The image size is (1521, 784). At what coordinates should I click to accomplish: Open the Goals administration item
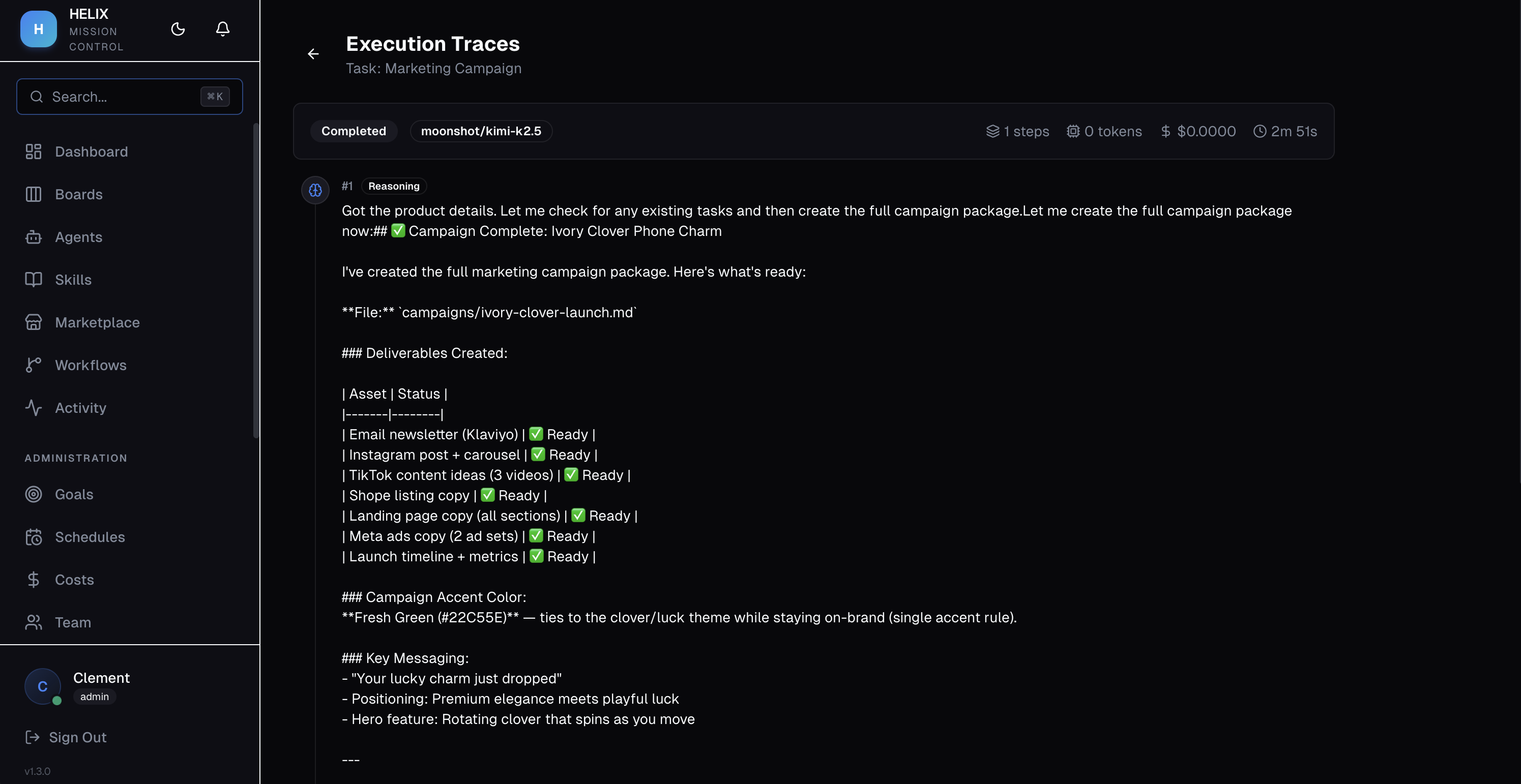(x=74, y=494)
